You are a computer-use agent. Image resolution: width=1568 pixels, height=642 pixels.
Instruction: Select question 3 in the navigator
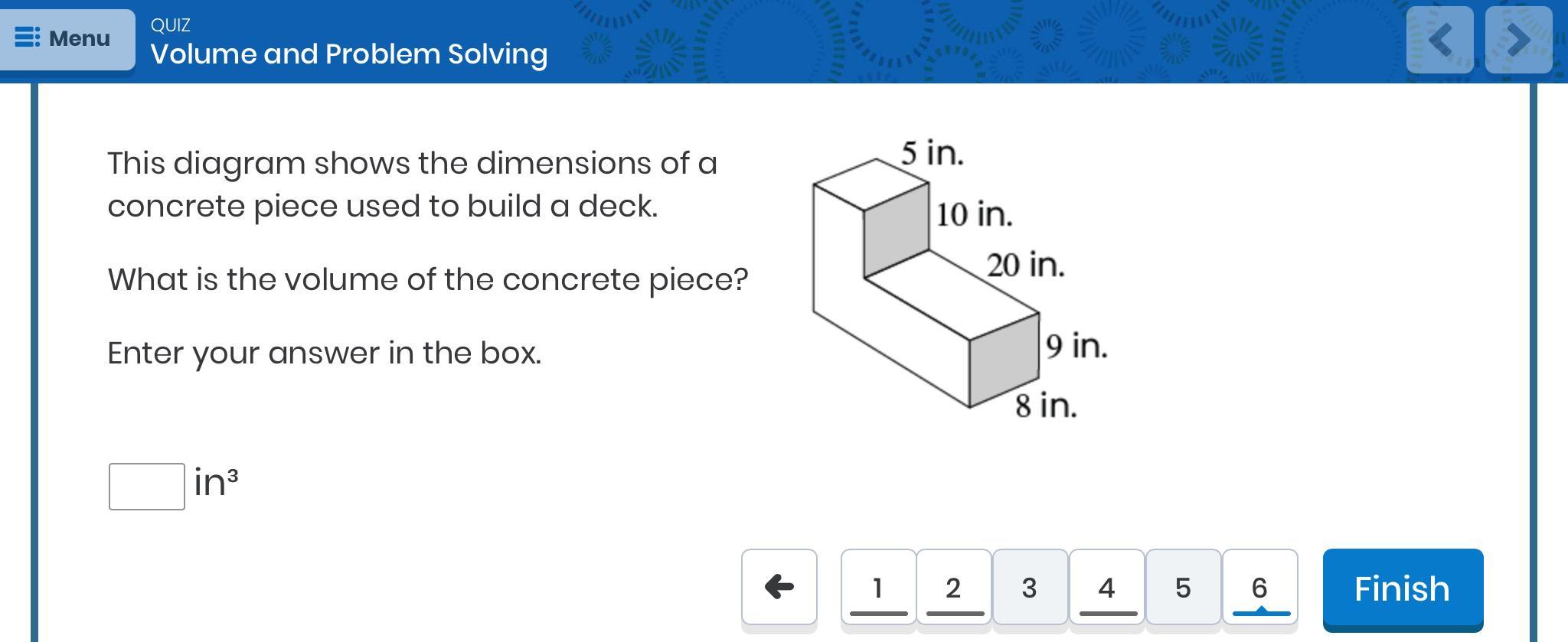tap(1030, 588)
